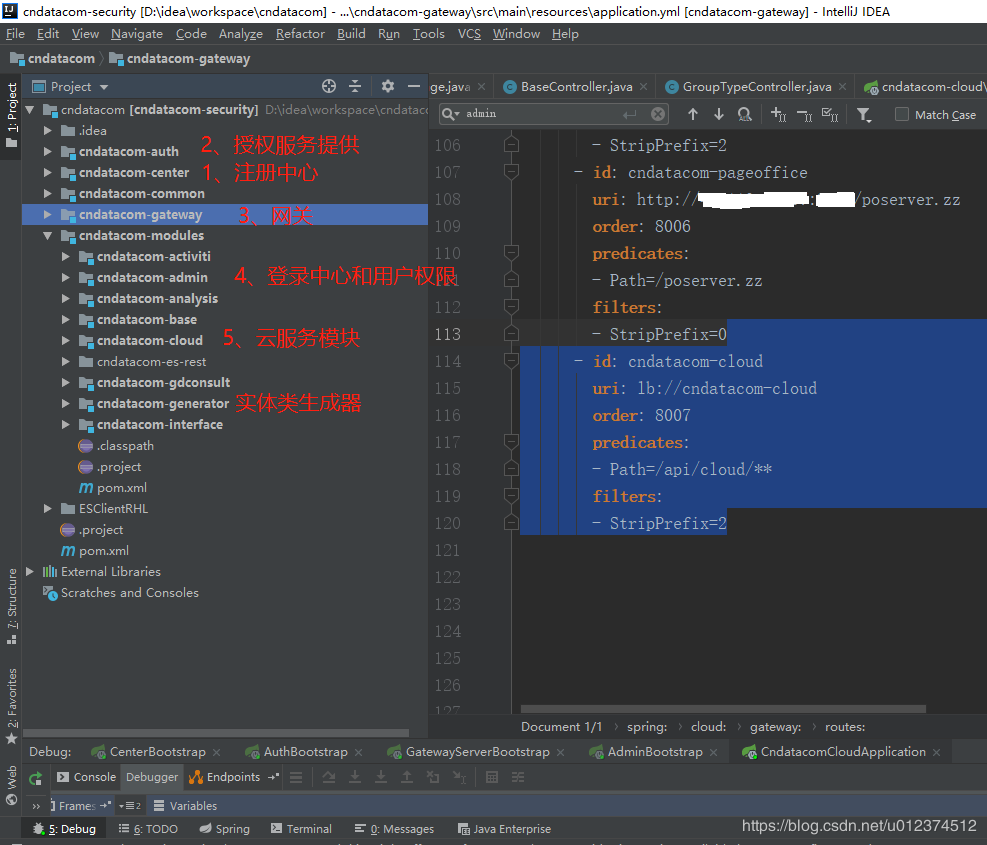Click Step Into debugger icon
Viewport: 987px width, 845px height.
pyautogui.click(x=355, y=778)
